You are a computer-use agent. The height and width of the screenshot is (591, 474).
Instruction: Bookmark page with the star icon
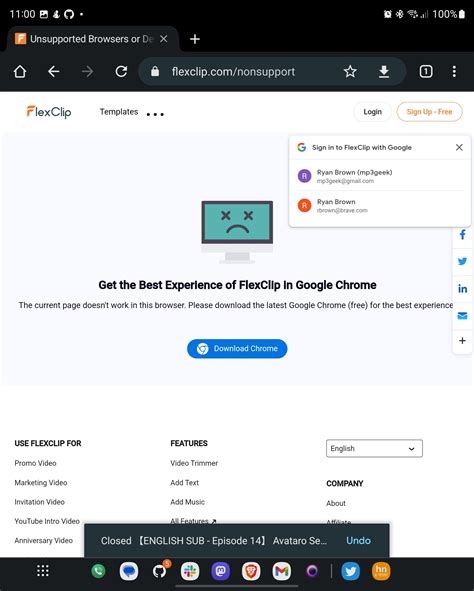pyautogui.click(x=350, y=71)
